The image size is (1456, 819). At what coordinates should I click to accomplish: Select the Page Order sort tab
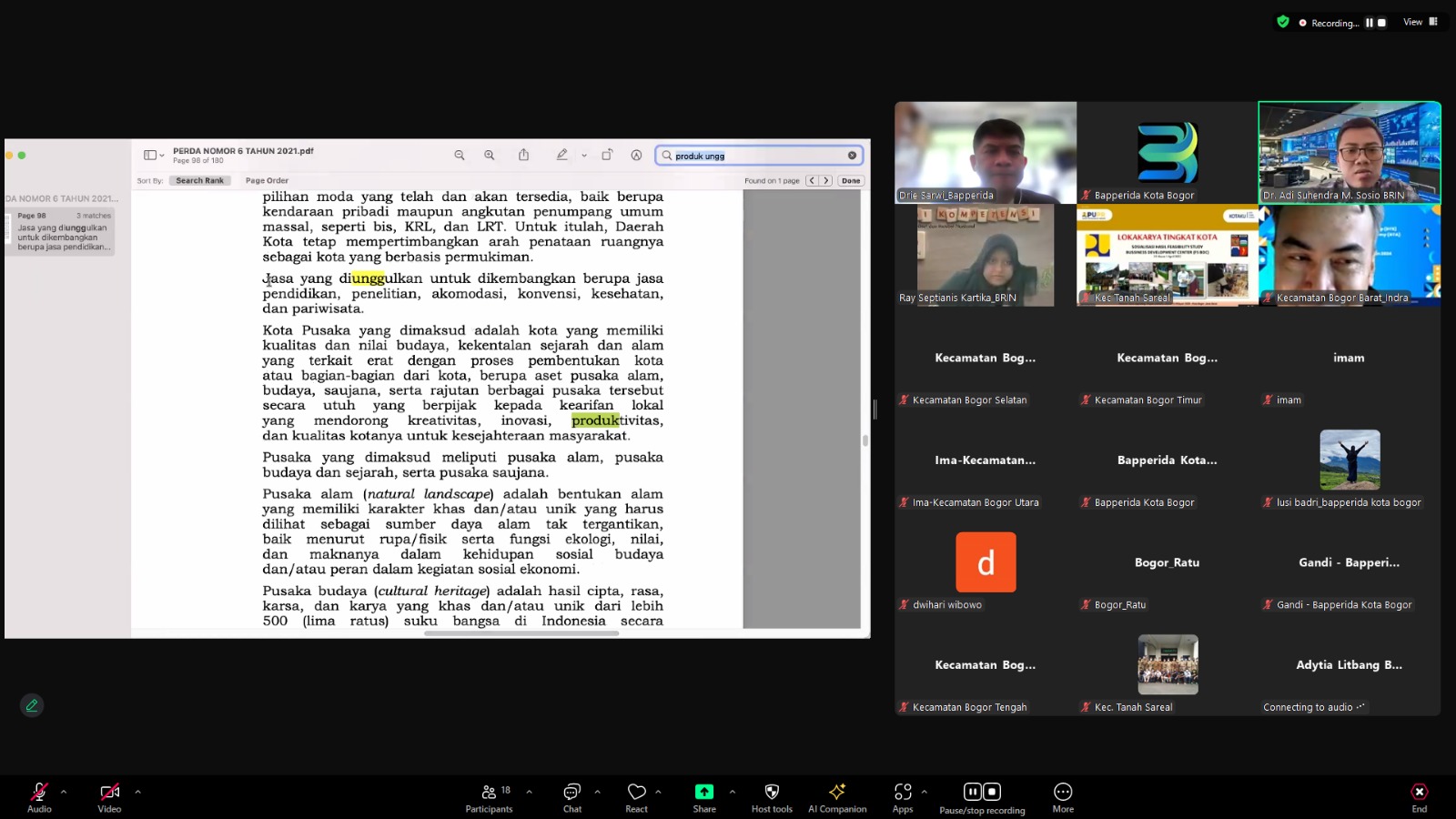[x=267, y=181]
